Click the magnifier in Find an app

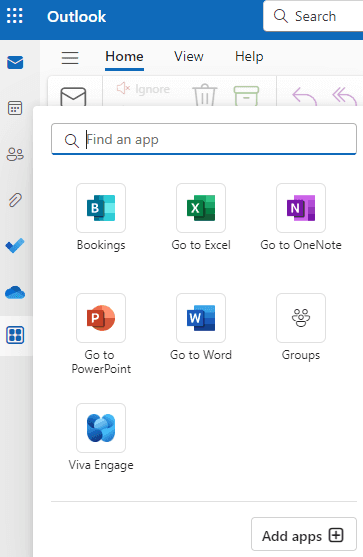pos(72,141)
